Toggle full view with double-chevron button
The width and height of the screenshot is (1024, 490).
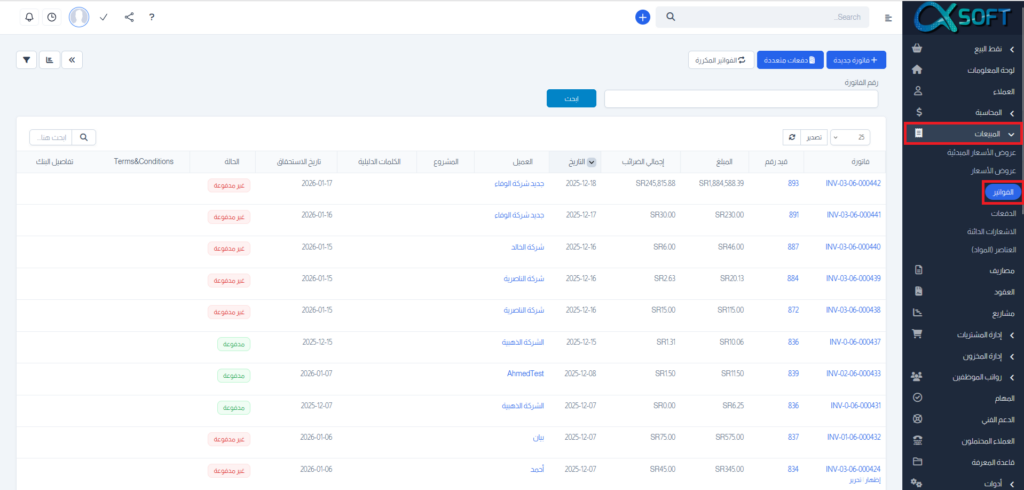[72, 60]
